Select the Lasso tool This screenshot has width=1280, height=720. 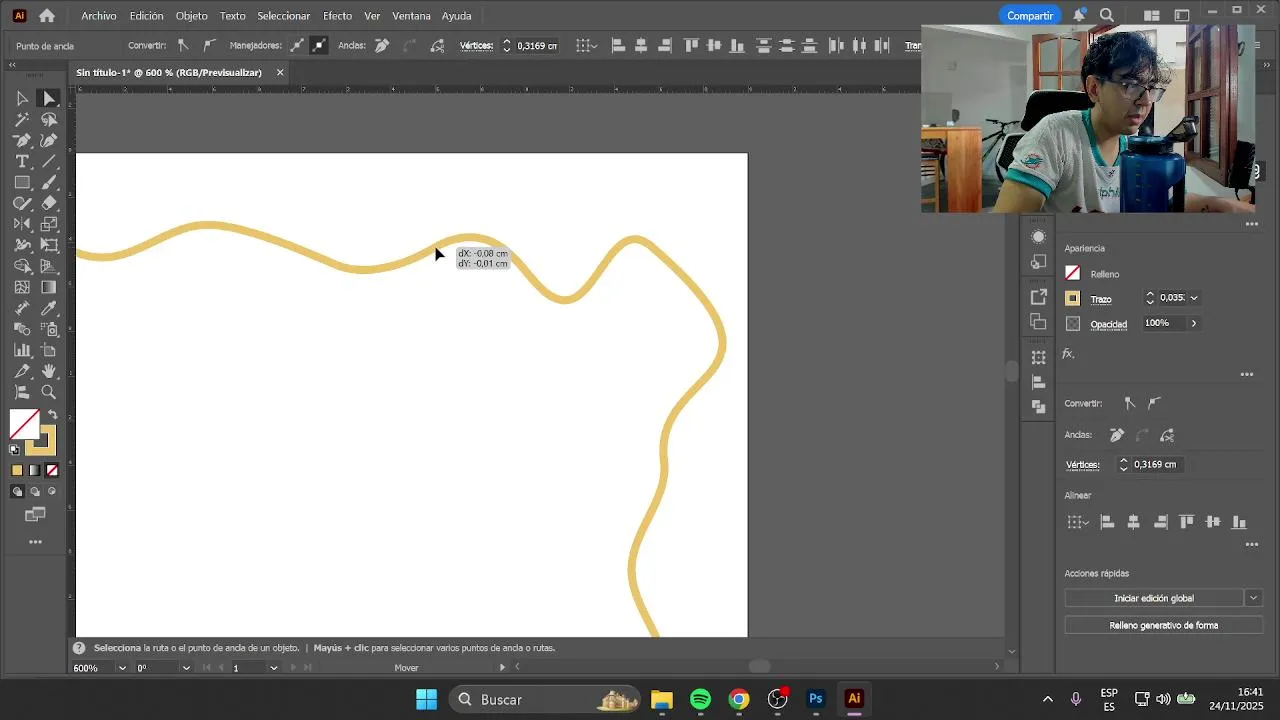(x=48, y=120)
